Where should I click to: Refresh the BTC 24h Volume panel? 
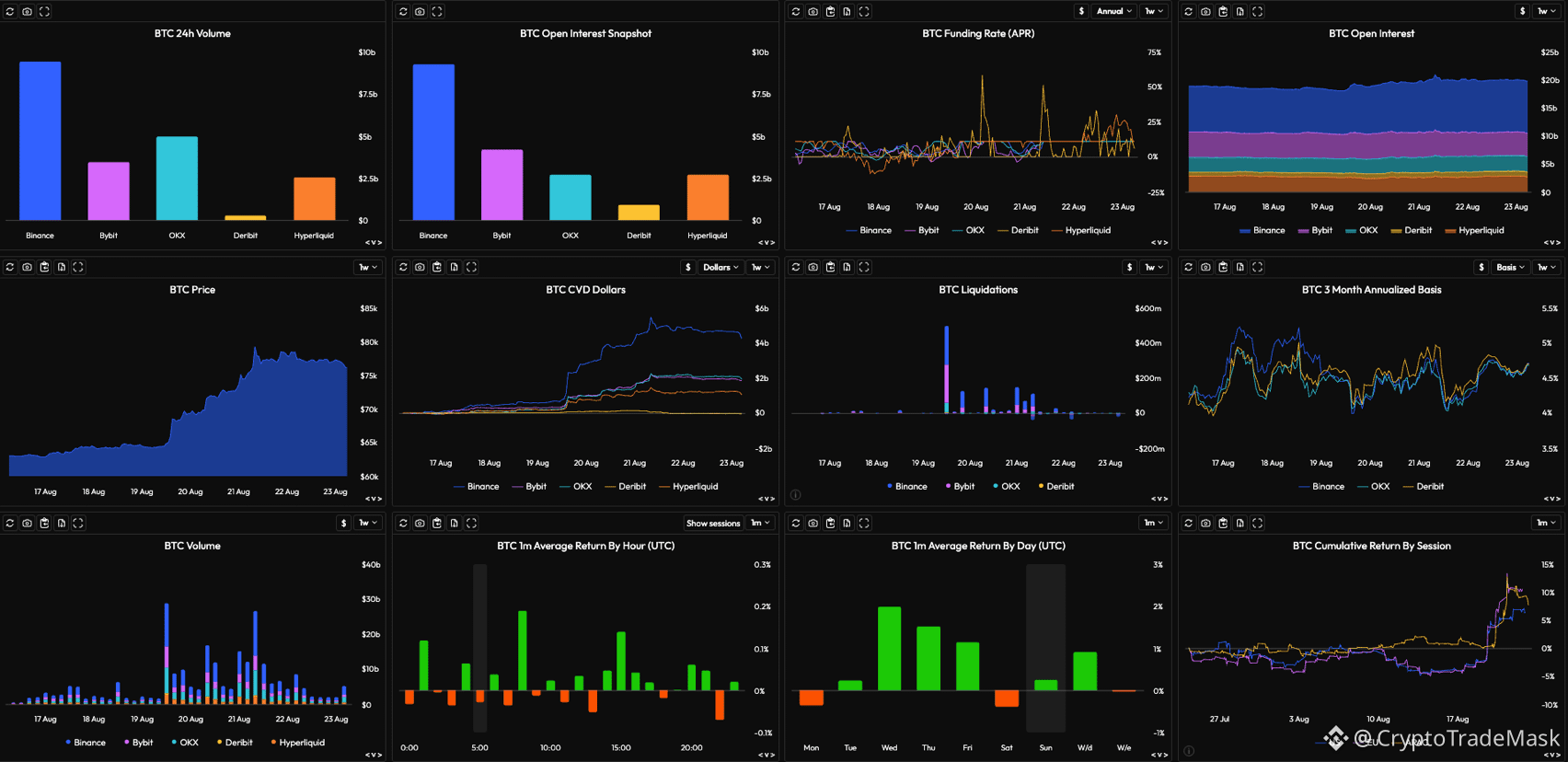click(x=10, y=12)
